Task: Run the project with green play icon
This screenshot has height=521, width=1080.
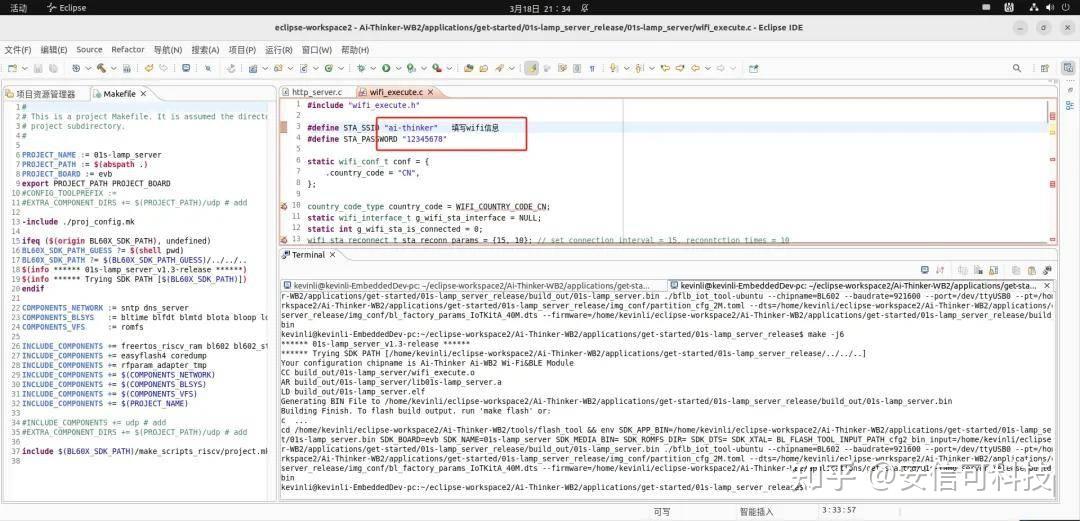Action: (x=386, y=68)
